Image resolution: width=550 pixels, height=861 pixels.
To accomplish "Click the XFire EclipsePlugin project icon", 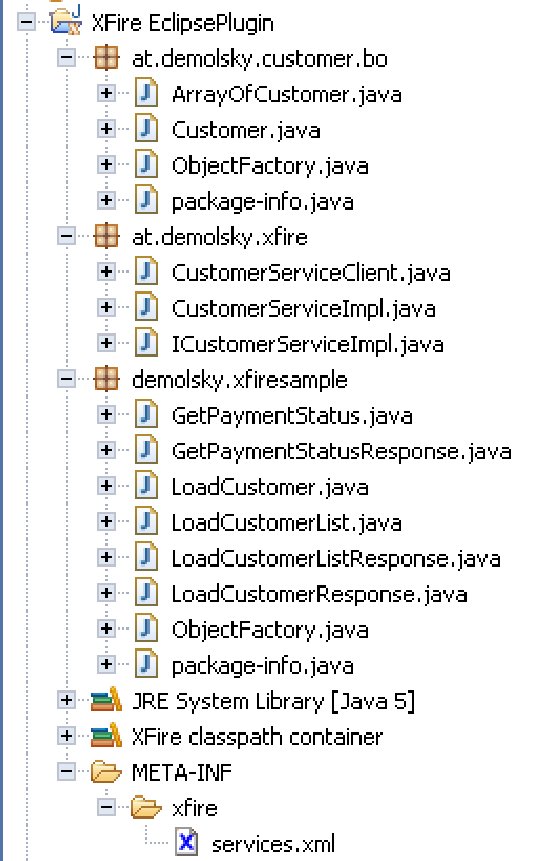I will tap(66, 22).
